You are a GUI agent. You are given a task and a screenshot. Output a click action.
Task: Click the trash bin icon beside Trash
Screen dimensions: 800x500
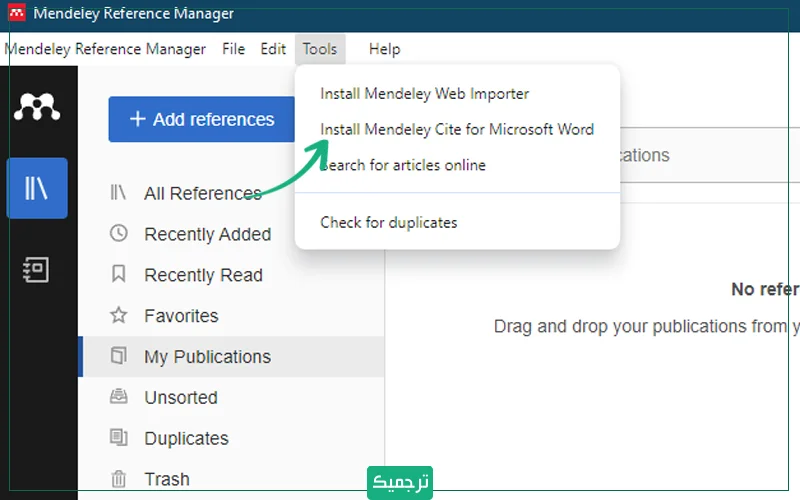[118, 479]
